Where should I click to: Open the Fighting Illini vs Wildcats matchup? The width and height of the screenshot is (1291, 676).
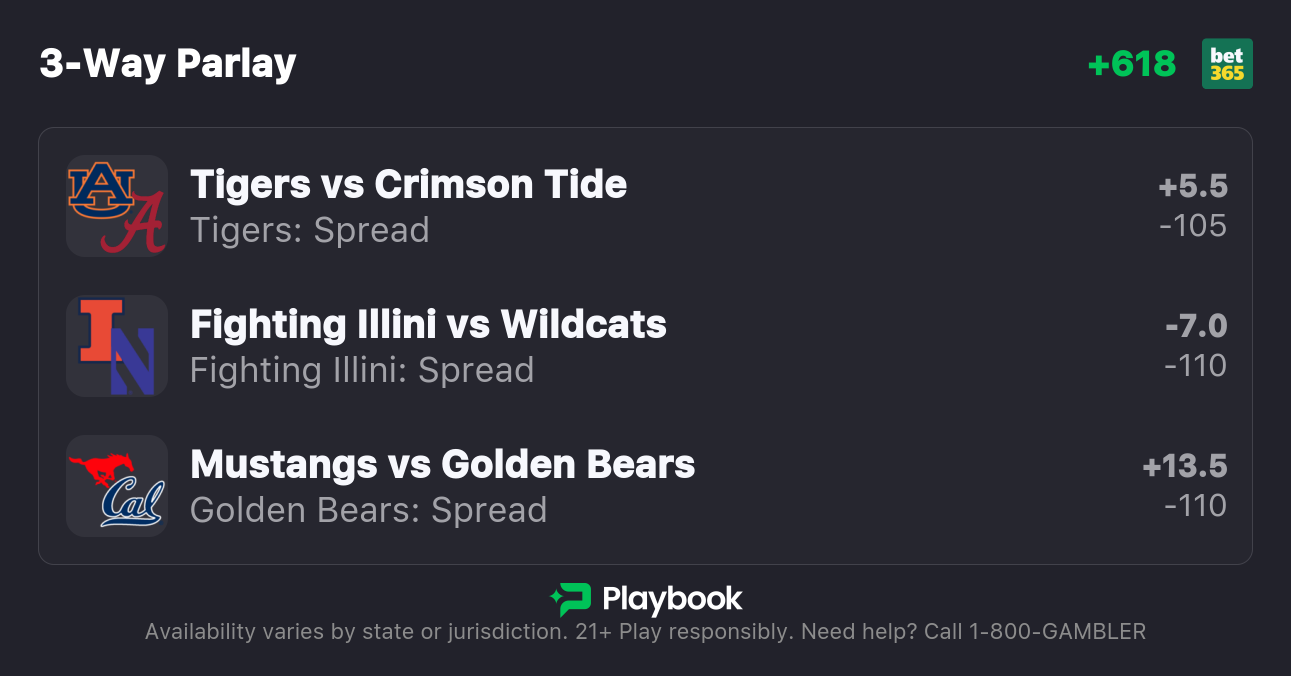428,325
